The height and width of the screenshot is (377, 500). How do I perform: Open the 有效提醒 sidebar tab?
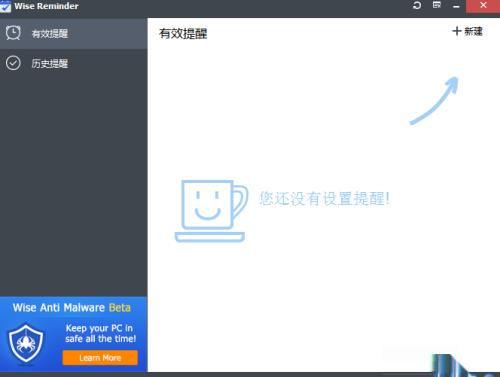73,34
